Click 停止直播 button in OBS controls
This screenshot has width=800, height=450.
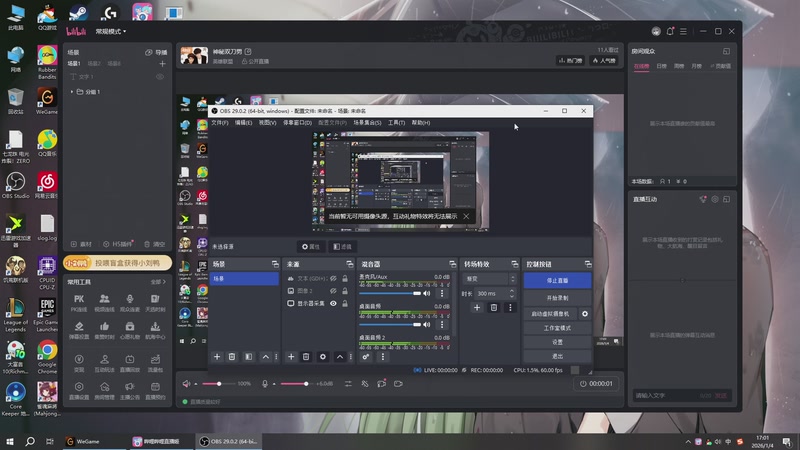[557, 281]
